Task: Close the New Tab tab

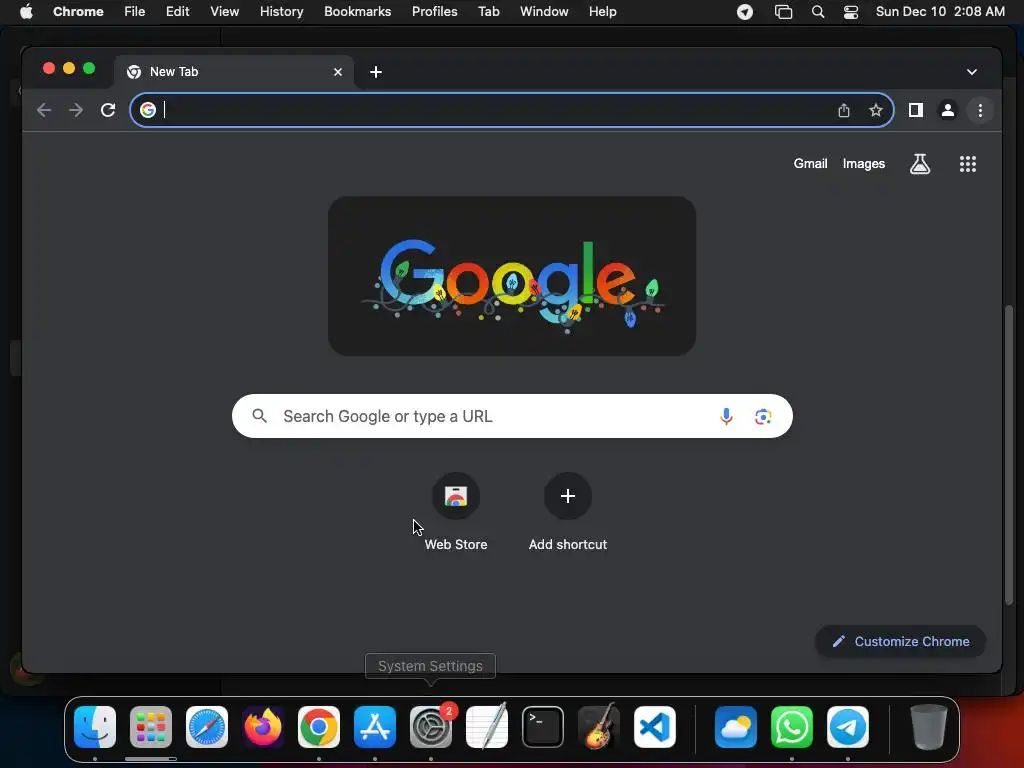Action: (x=338, y=72)
